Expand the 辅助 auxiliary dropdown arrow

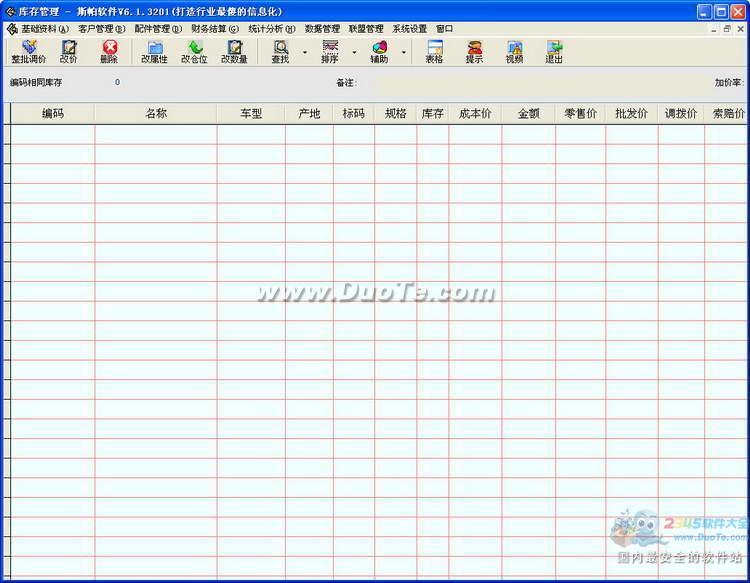pyautogui.click(x=404, y=51)
